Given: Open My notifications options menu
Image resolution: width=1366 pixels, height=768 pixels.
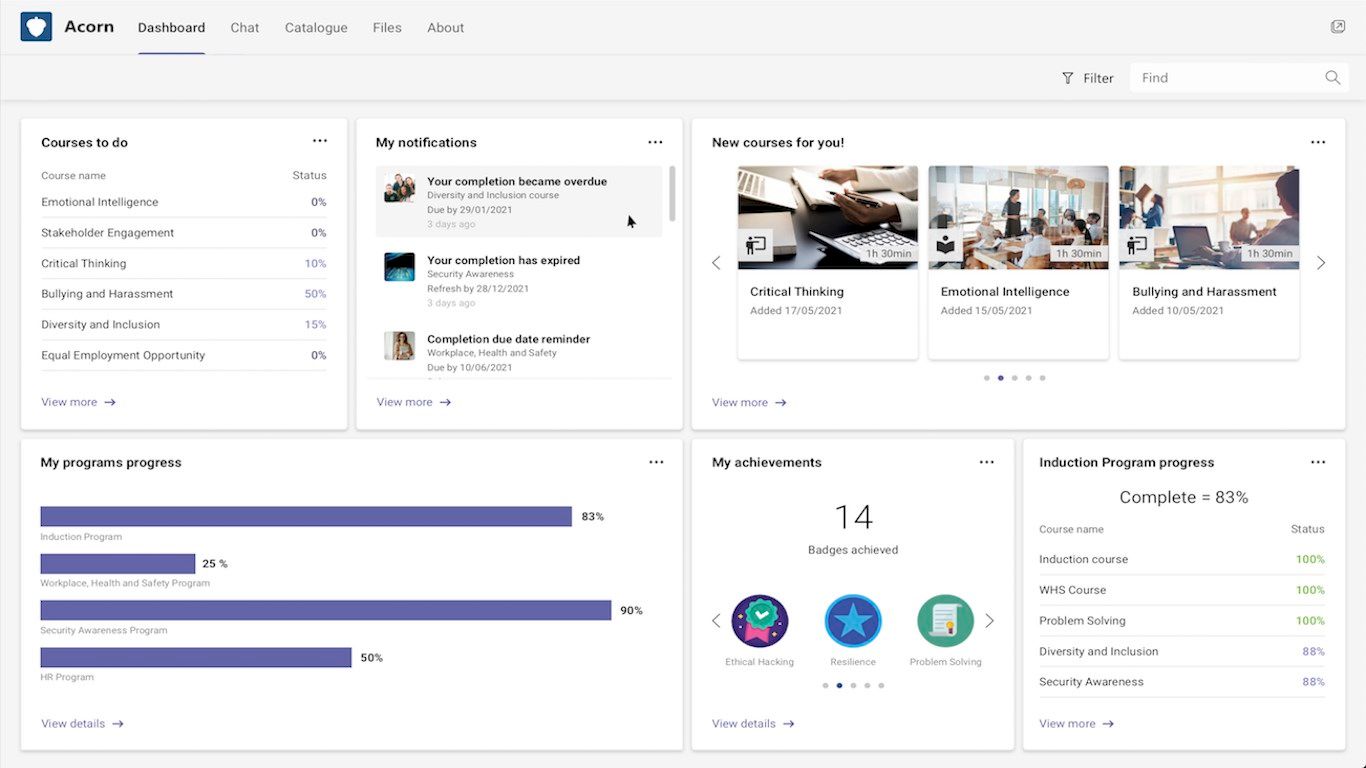Looking at the screenshot, I should [x=655, y=142].
